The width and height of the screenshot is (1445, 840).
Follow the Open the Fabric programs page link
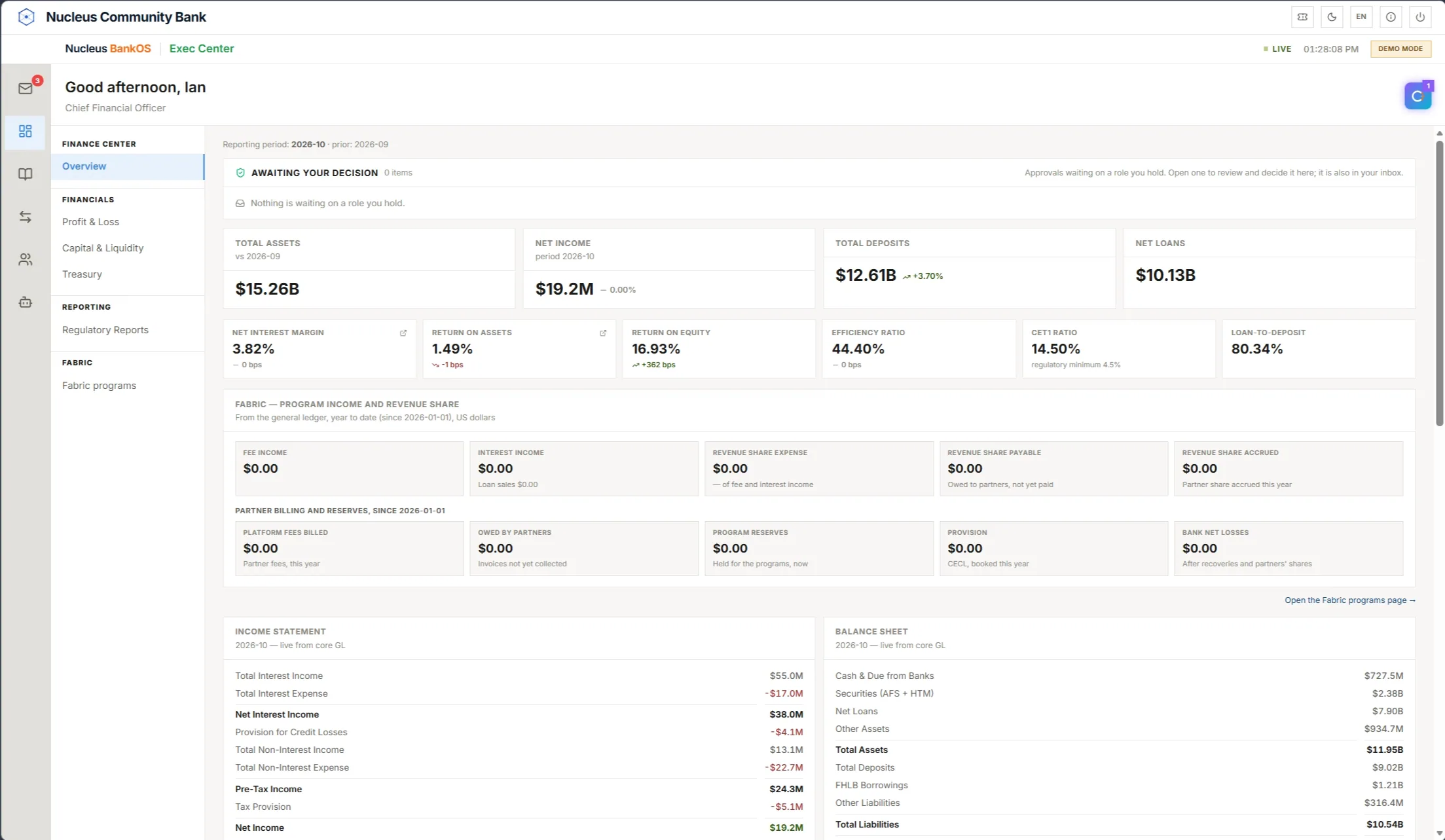coord(1349,600)
